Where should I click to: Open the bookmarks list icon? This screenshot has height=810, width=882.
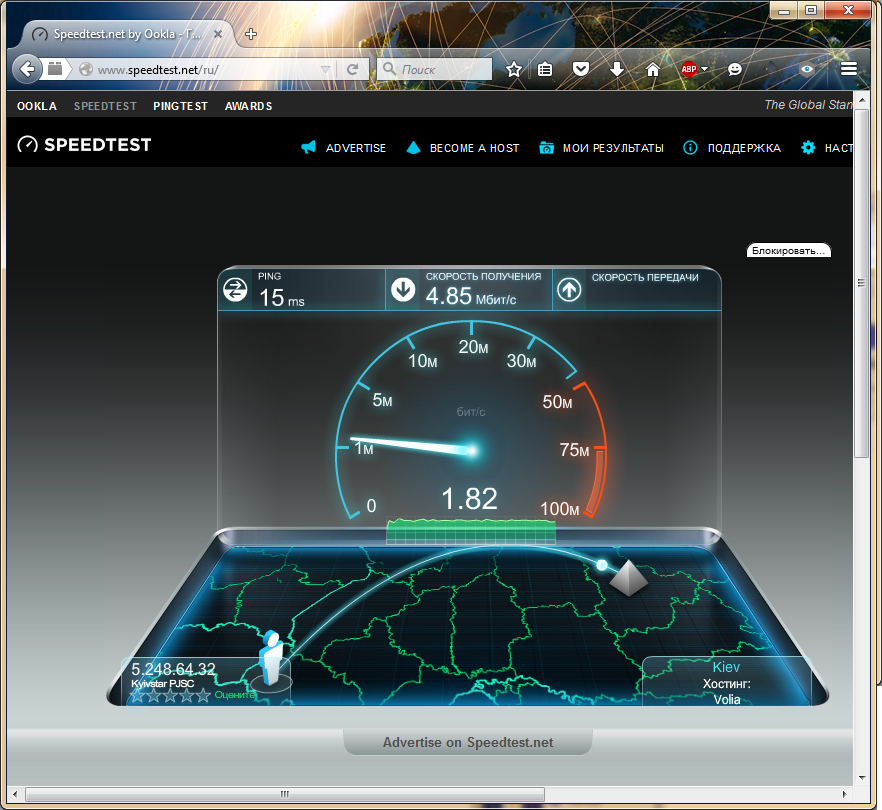[x=545, y=69]
